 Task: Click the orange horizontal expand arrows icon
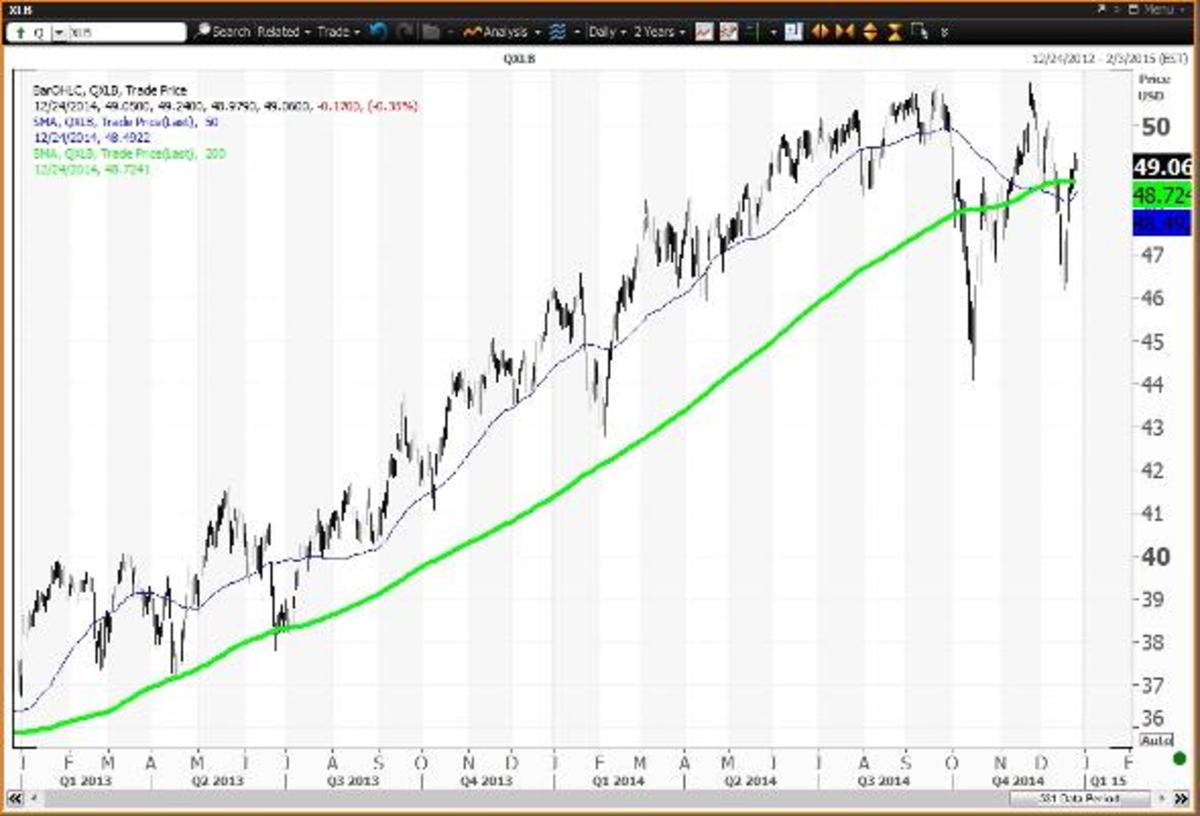820,31
